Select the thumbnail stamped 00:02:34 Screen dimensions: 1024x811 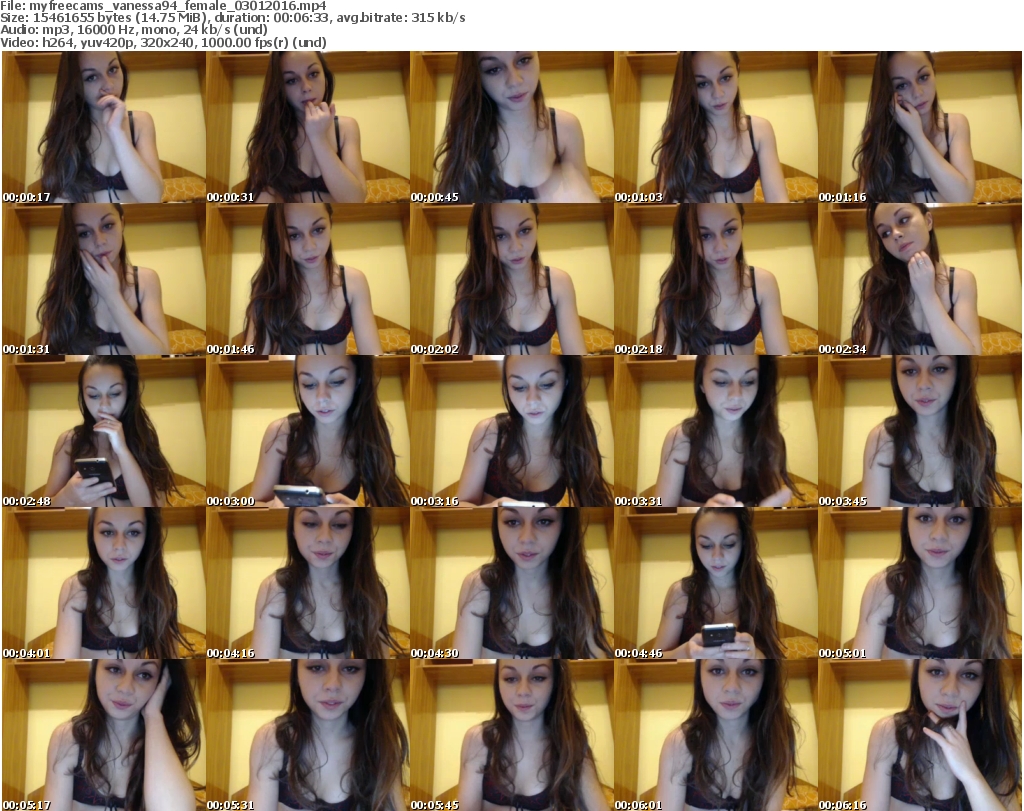point(920,279)
